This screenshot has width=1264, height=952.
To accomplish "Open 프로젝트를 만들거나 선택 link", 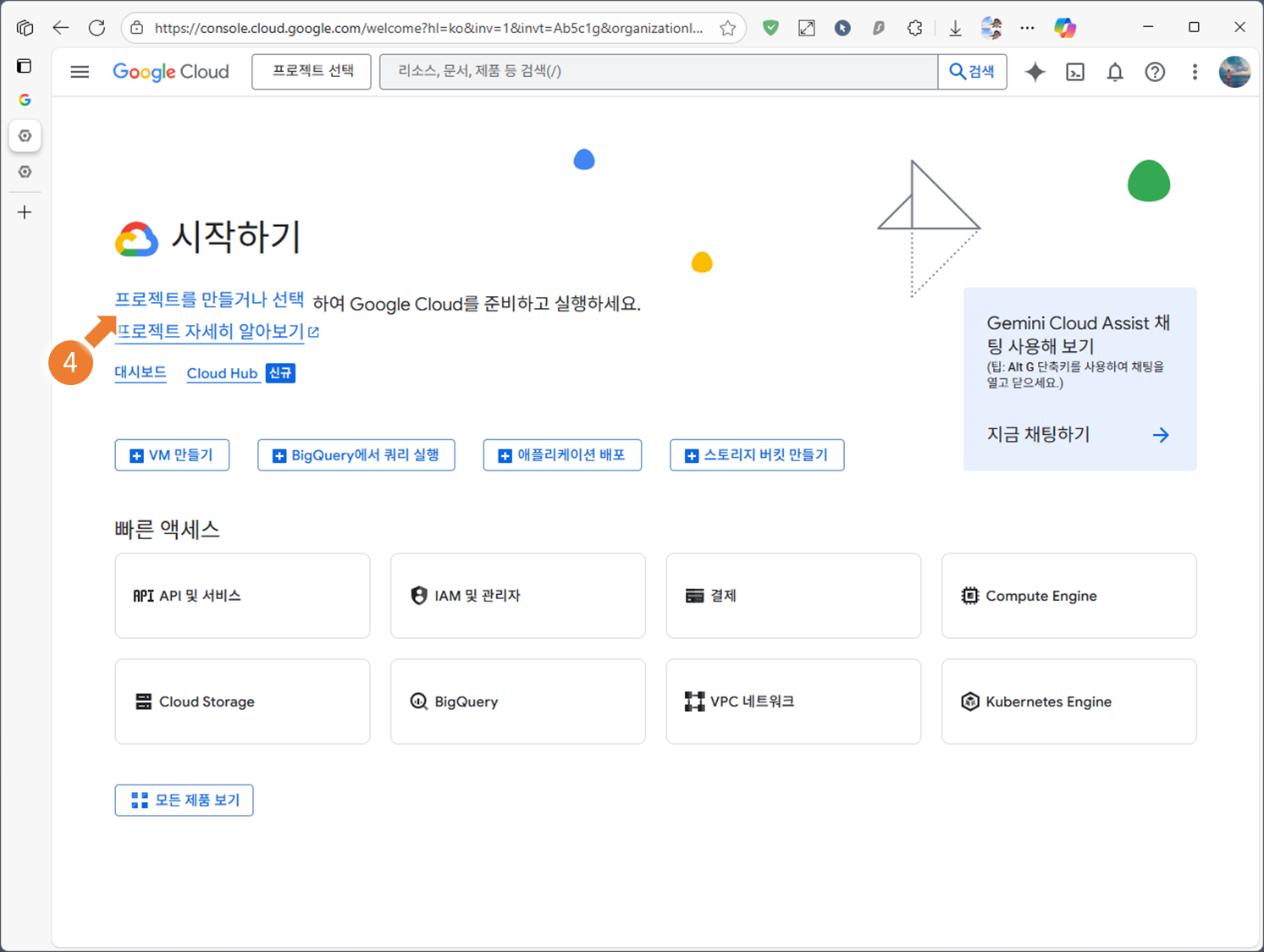I will (x=209, y=300).
